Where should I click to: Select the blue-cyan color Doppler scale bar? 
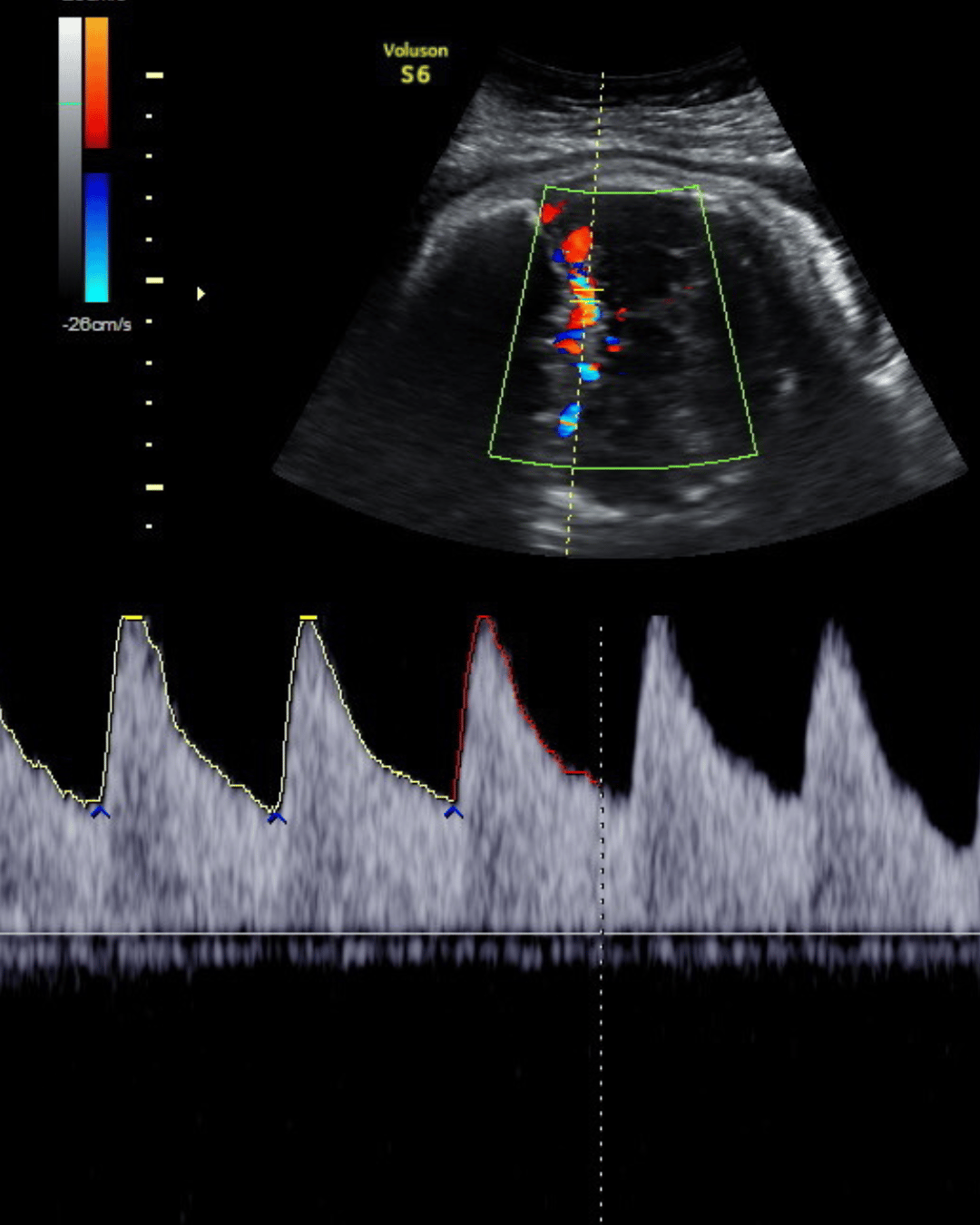(x=97, y=238)
